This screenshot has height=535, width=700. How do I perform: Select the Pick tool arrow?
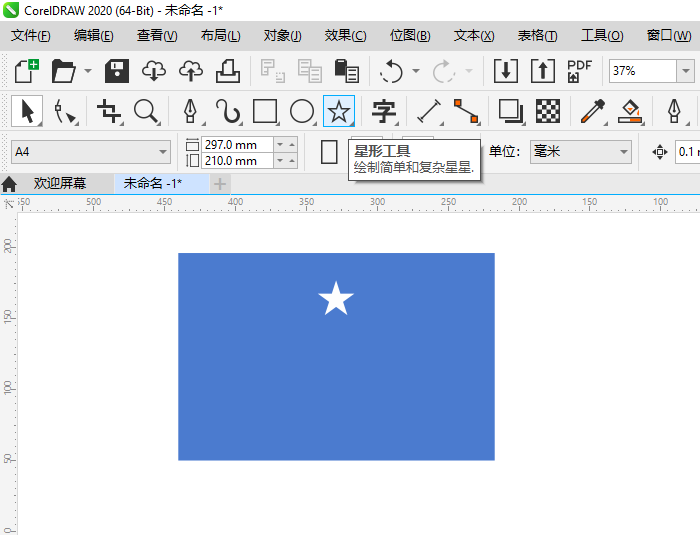pyautogui.click(x=26, y=110)
